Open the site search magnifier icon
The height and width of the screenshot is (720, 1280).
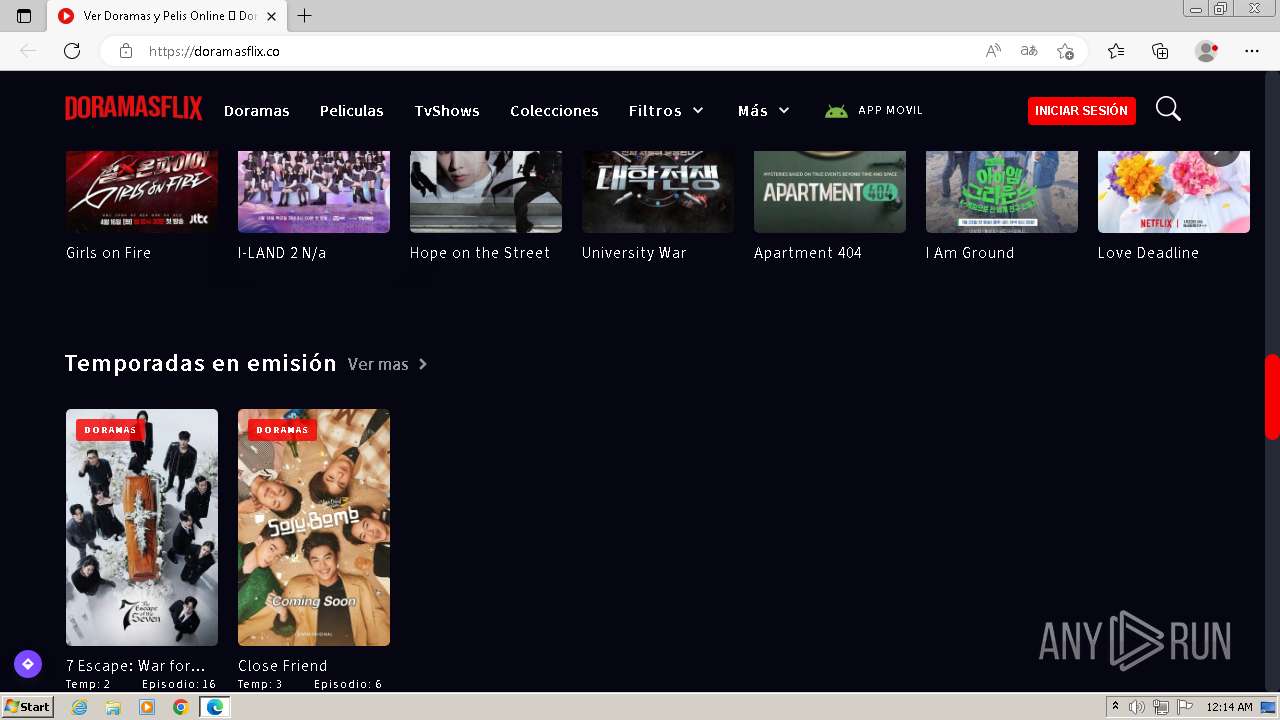pyautogui.click(x=1168, y=109)
